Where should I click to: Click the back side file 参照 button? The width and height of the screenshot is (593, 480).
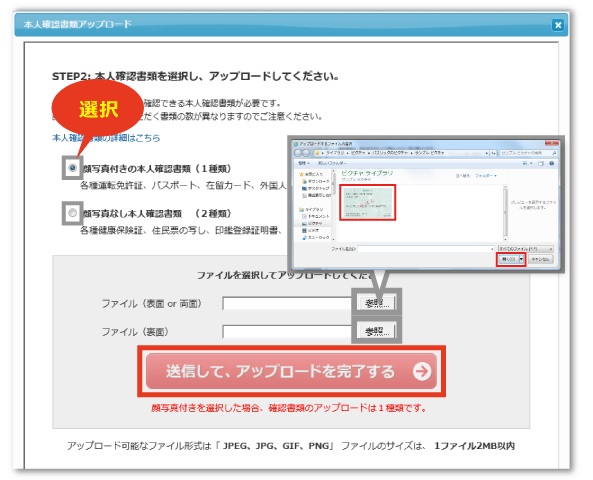[377, 331]
